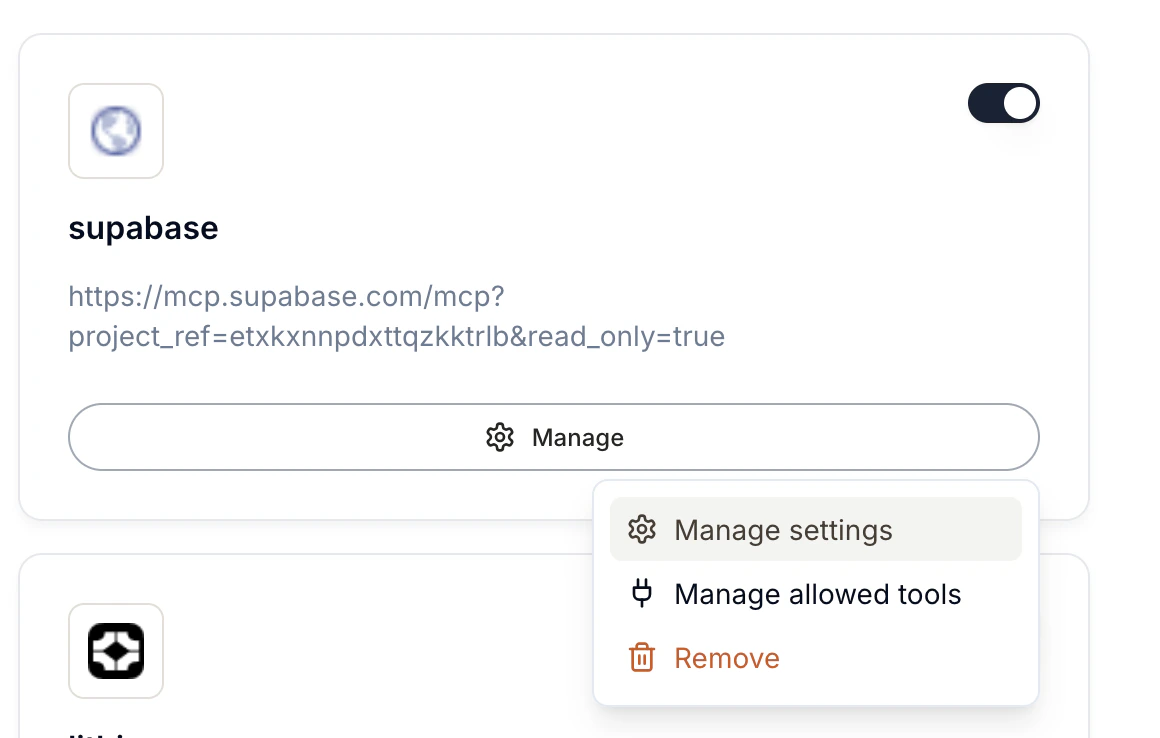Remove the supabase connector via menu
The width and height of the screenshot is (1160, 738).
815,658
